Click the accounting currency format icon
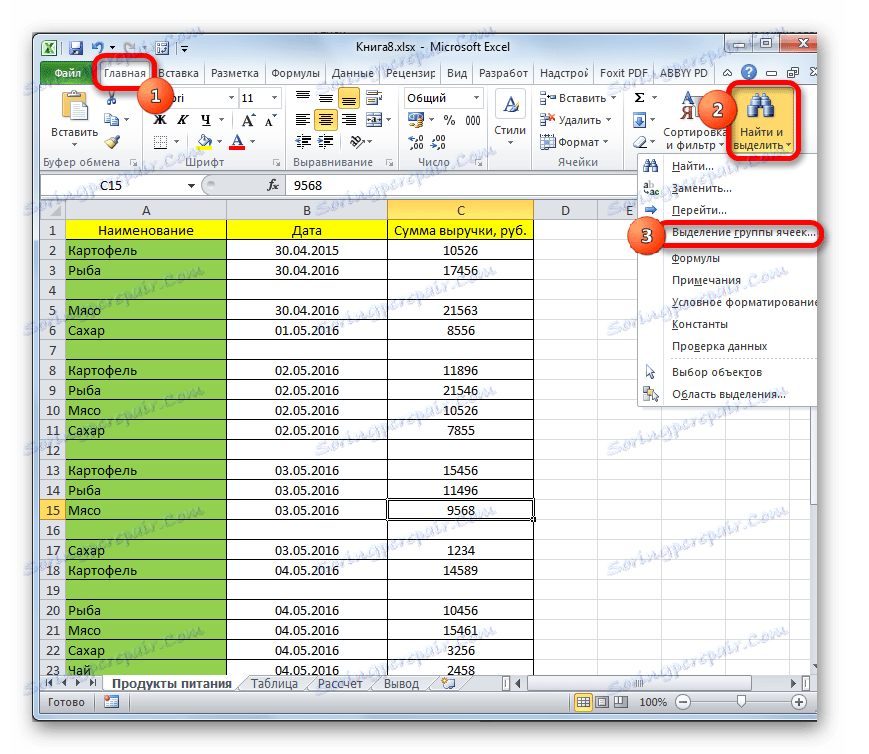This screenshot has width=869, height=754. click(x=416, y=120)
